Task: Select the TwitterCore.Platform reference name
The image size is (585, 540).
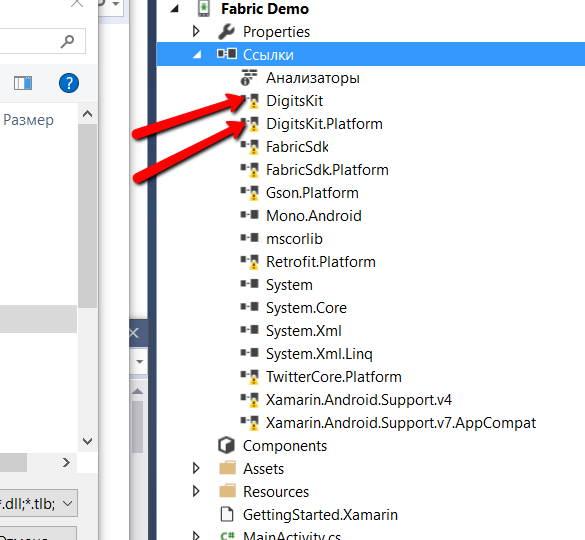Action: (x=334, y=377)
